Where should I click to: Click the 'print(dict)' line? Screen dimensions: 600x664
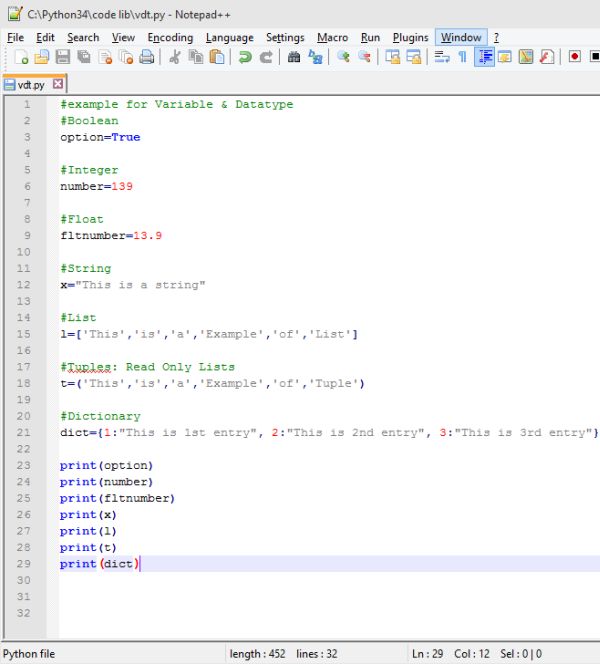pos(100,564)
